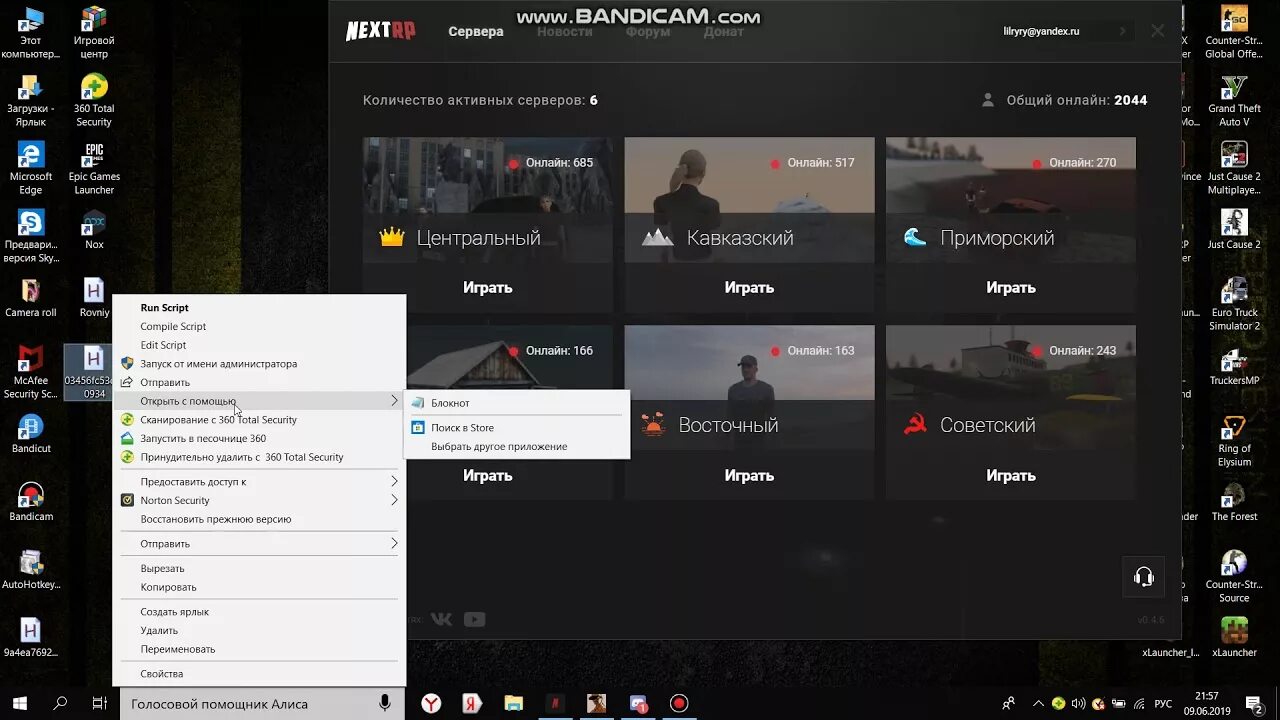Click the Приморский server thumbnail
The height and width of the screenshot is (720, 1280).
click(1011, 200)
